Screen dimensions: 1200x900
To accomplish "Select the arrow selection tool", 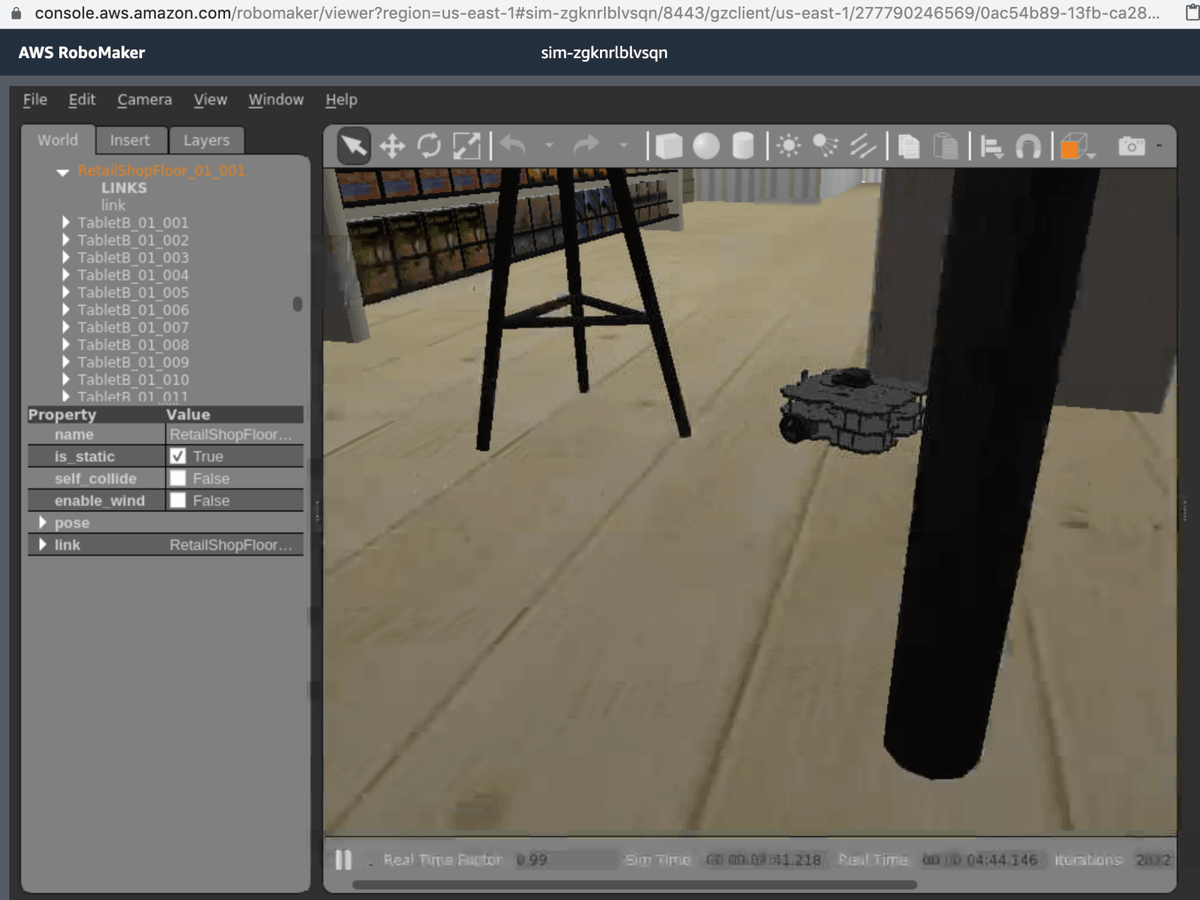I will pos(352,145).
